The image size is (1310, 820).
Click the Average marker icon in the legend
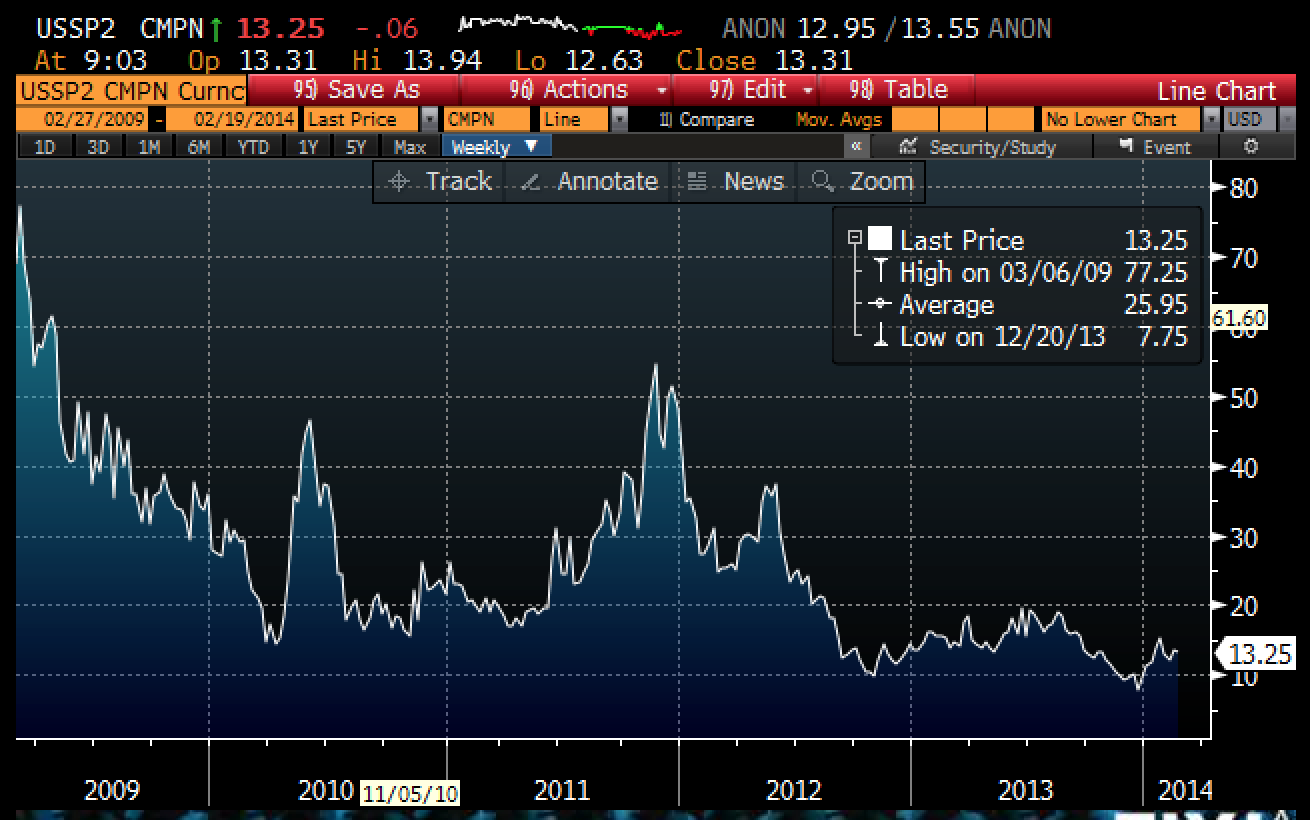pyautogui.click(x=880, y=304)
